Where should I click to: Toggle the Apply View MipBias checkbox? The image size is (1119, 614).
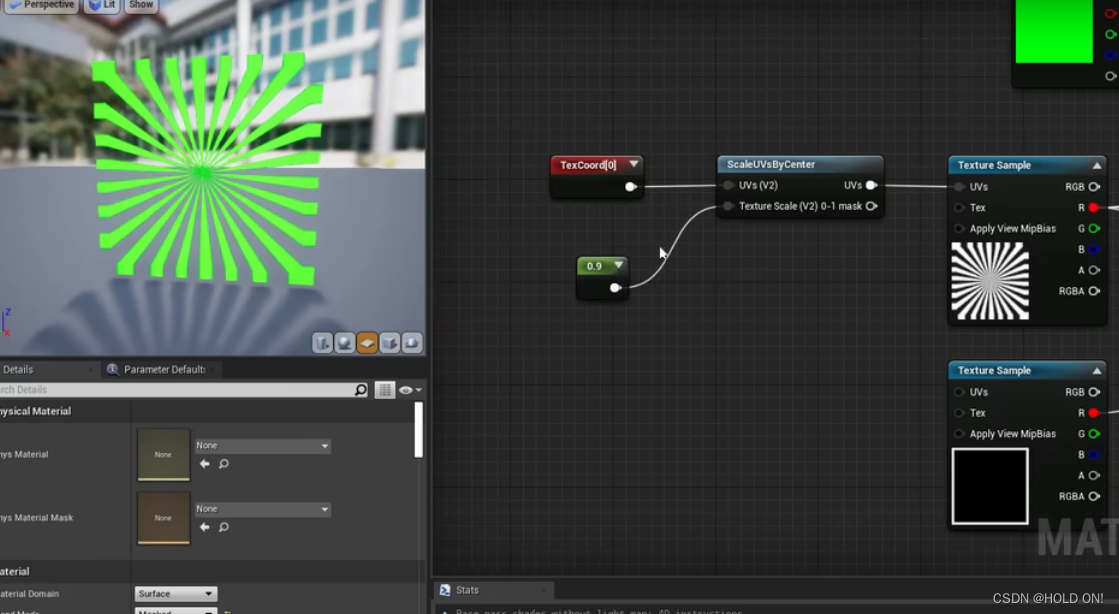point(959,228)
